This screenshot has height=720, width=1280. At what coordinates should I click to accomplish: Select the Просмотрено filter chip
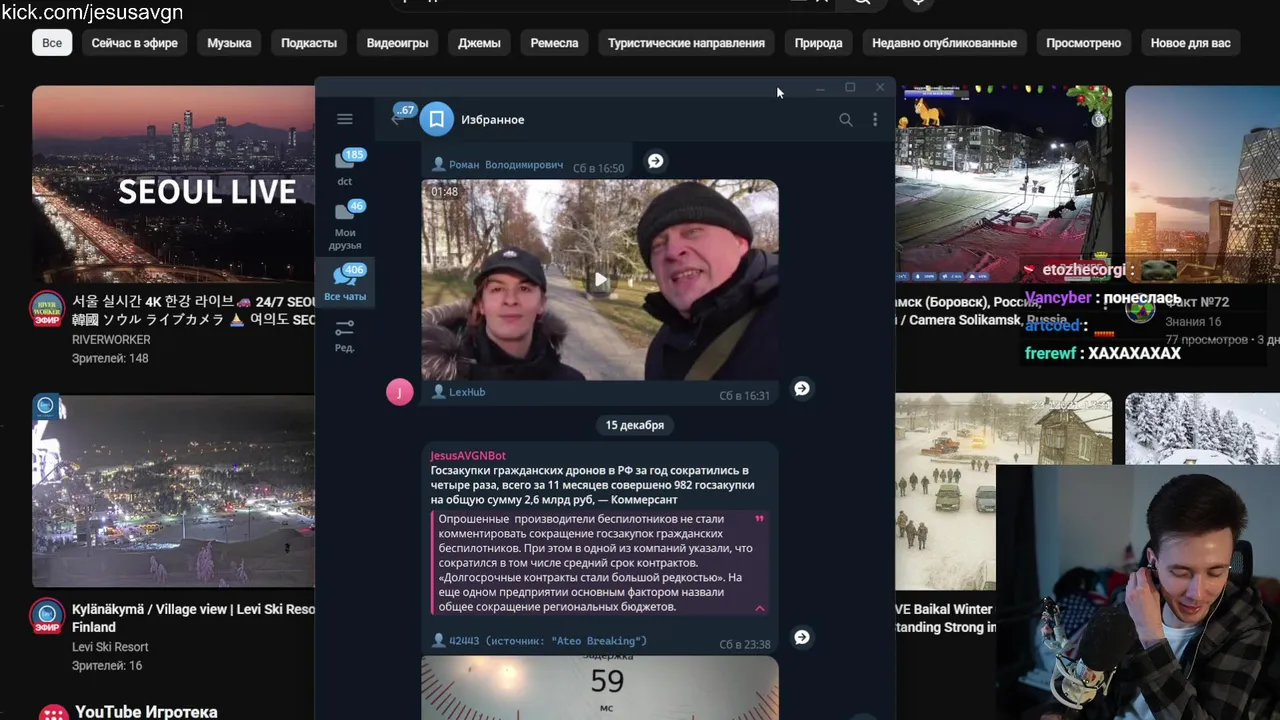coord(1083,43)
